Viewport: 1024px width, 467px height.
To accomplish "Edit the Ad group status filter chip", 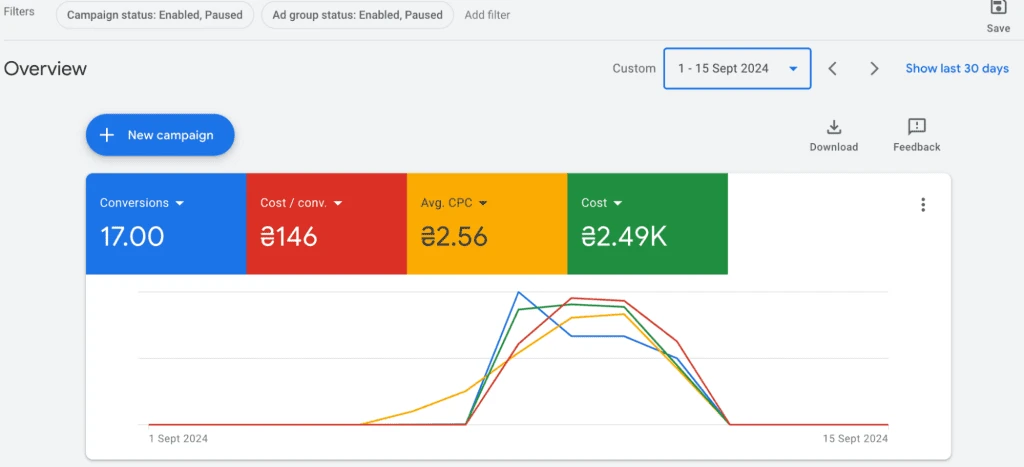I will pyautogui.click(x=357, y=15).
